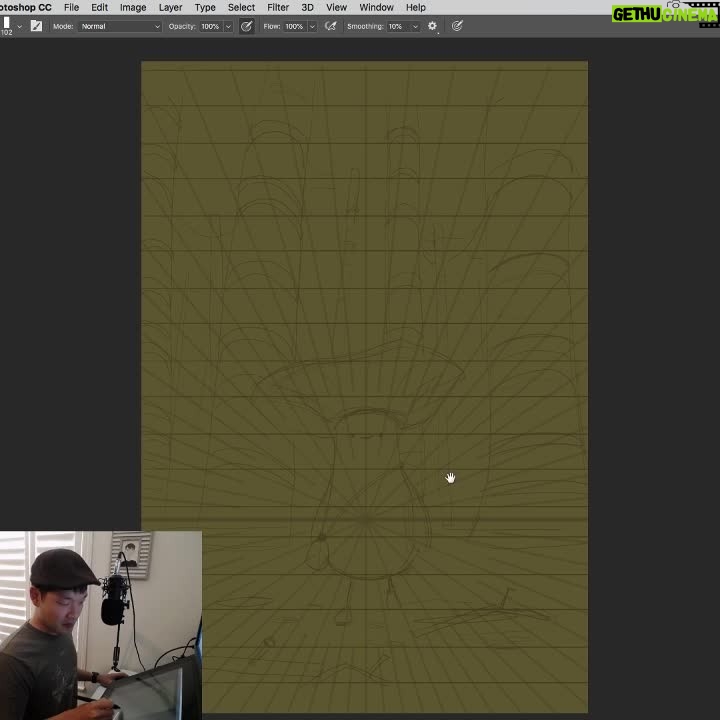Click the center of the sketch canvas
Image resolution: width=720 pixels, height=720 pixels.
pos(364,386)
